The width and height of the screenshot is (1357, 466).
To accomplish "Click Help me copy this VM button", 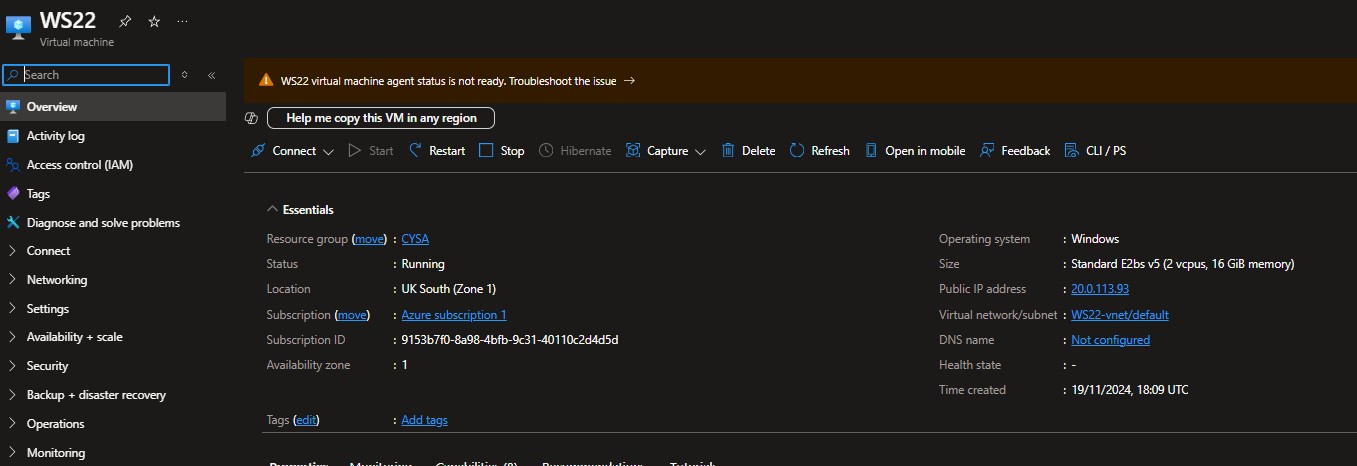I will pyautogui.click(x=381, y=118).
